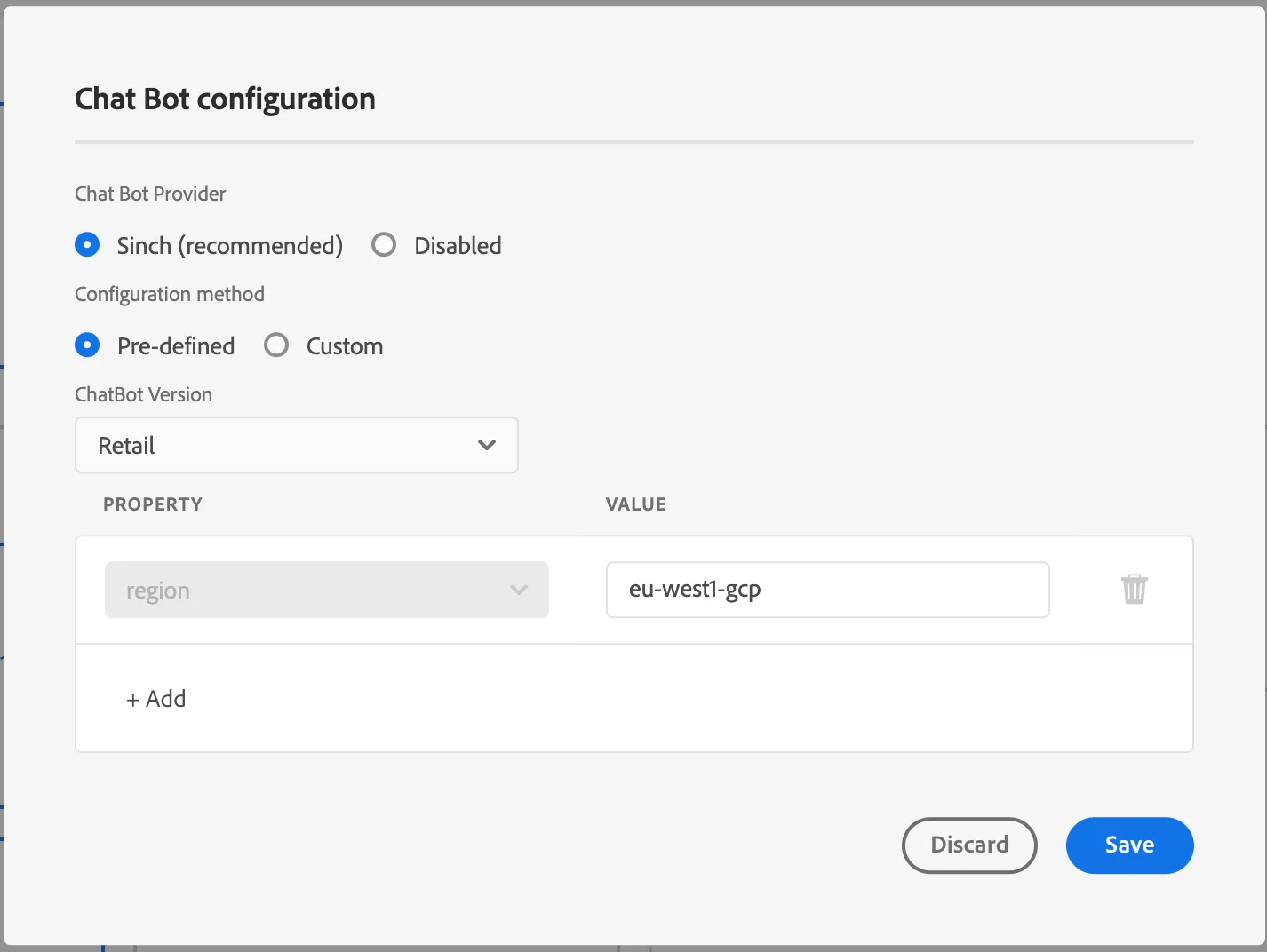
Task: Click the chevron arrow in Retail dropdown
Action: [x=487, y=445]
